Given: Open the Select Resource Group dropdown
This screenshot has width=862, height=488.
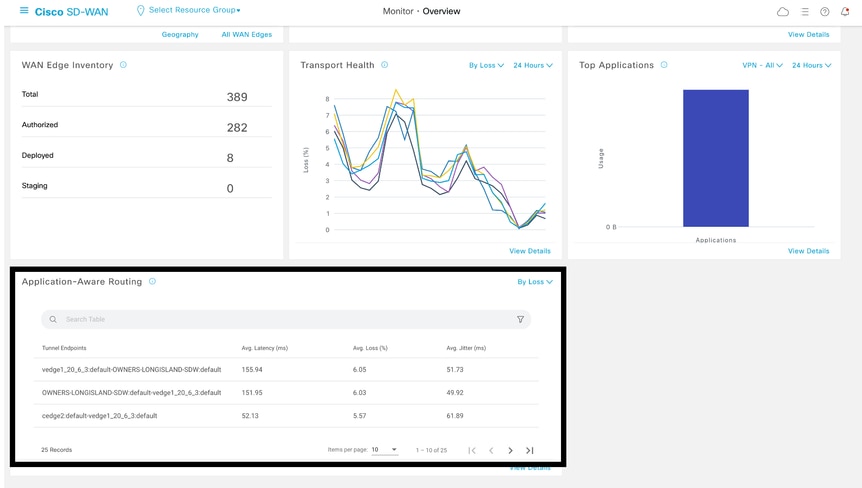Looking at the screenshot, I should pos(188,10).
